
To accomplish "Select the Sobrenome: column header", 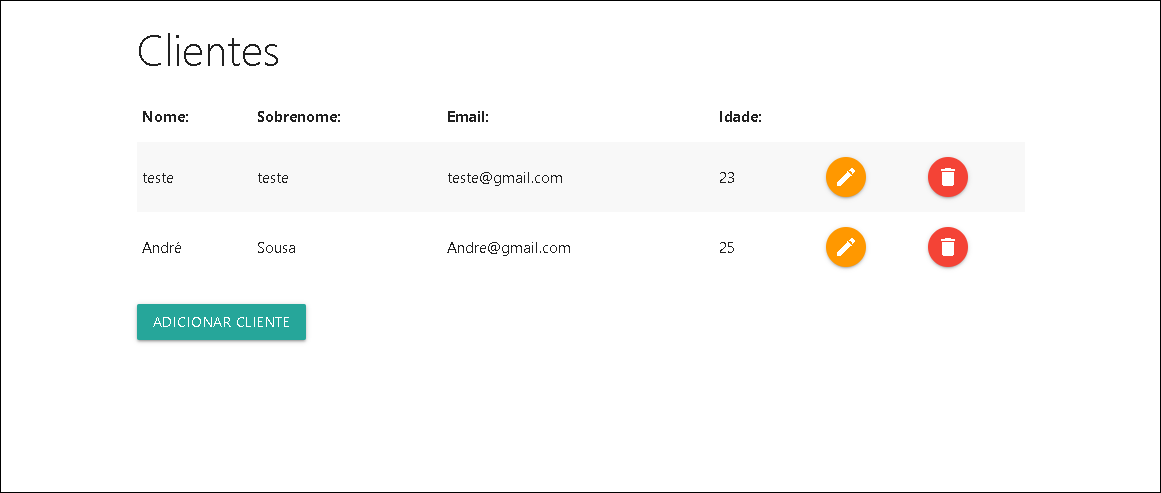I will pos(298,117).
